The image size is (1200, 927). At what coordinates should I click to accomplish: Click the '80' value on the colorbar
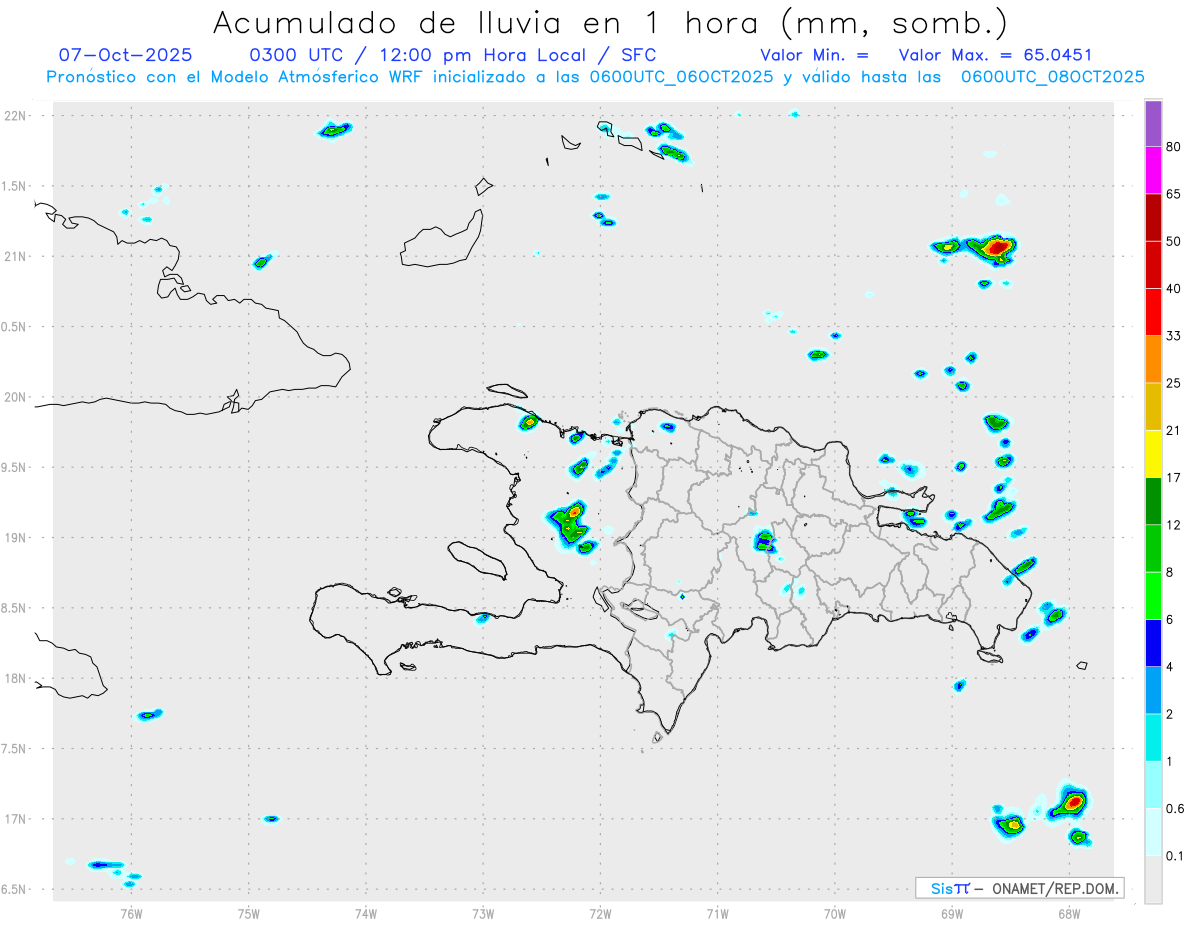coord(1174,148)
